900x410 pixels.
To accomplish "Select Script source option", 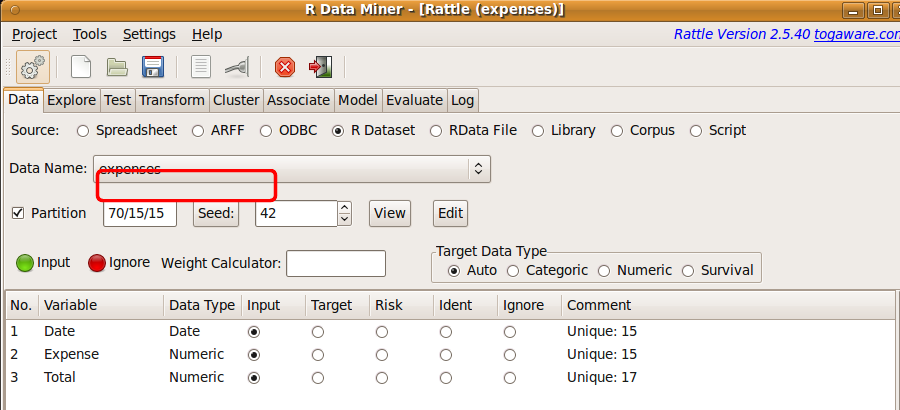I will (x=696, y=131).
